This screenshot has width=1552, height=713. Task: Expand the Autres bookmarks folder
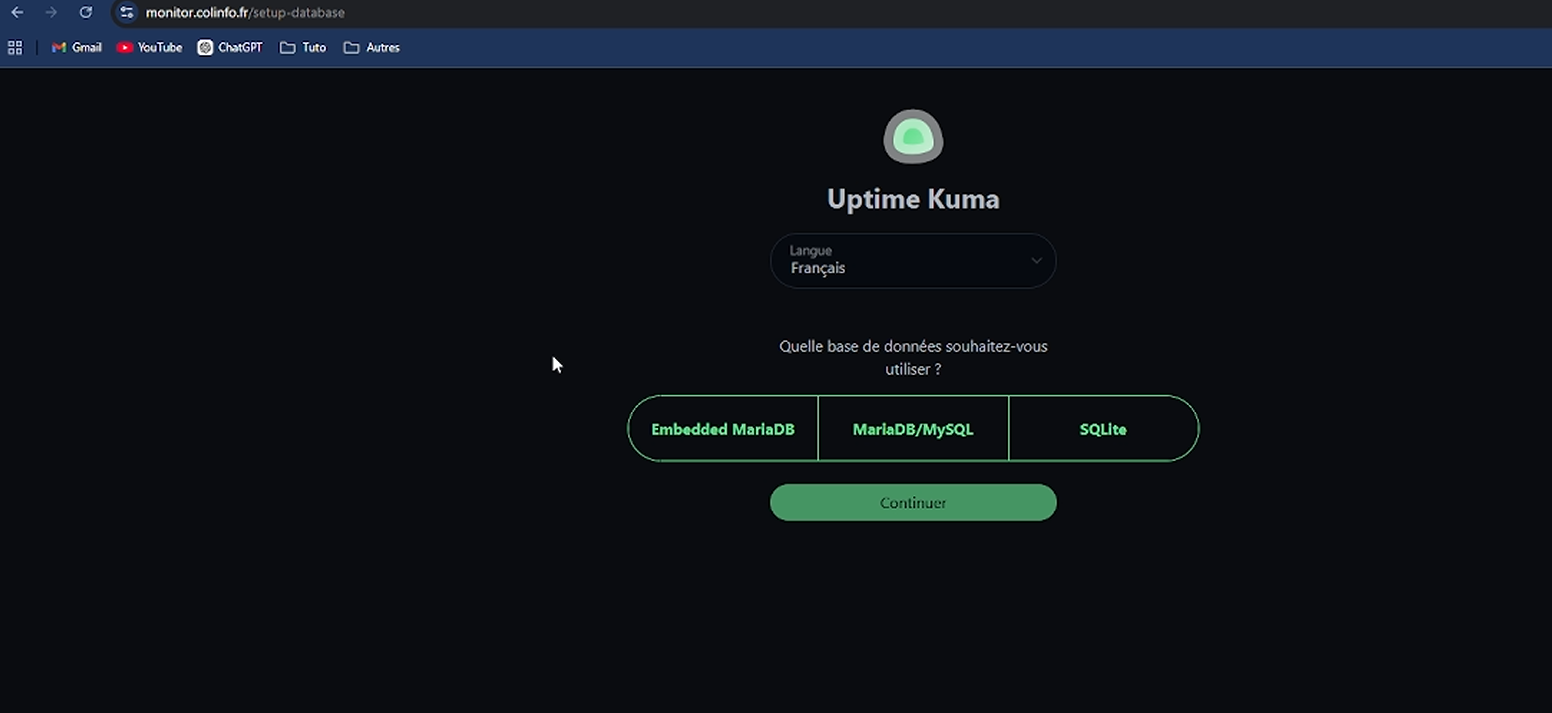point(372,48)
